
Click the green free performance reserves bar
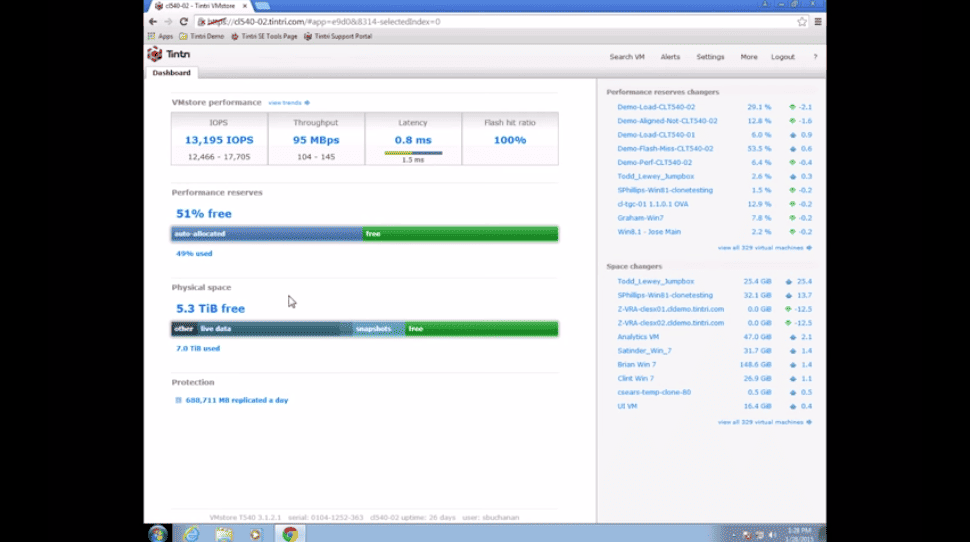(460, 234)
